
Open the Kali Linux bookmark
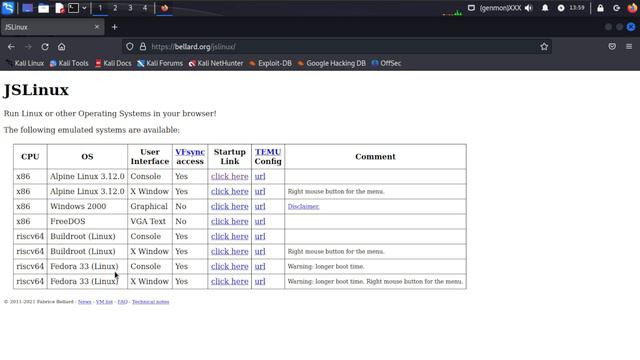[24, 63]
